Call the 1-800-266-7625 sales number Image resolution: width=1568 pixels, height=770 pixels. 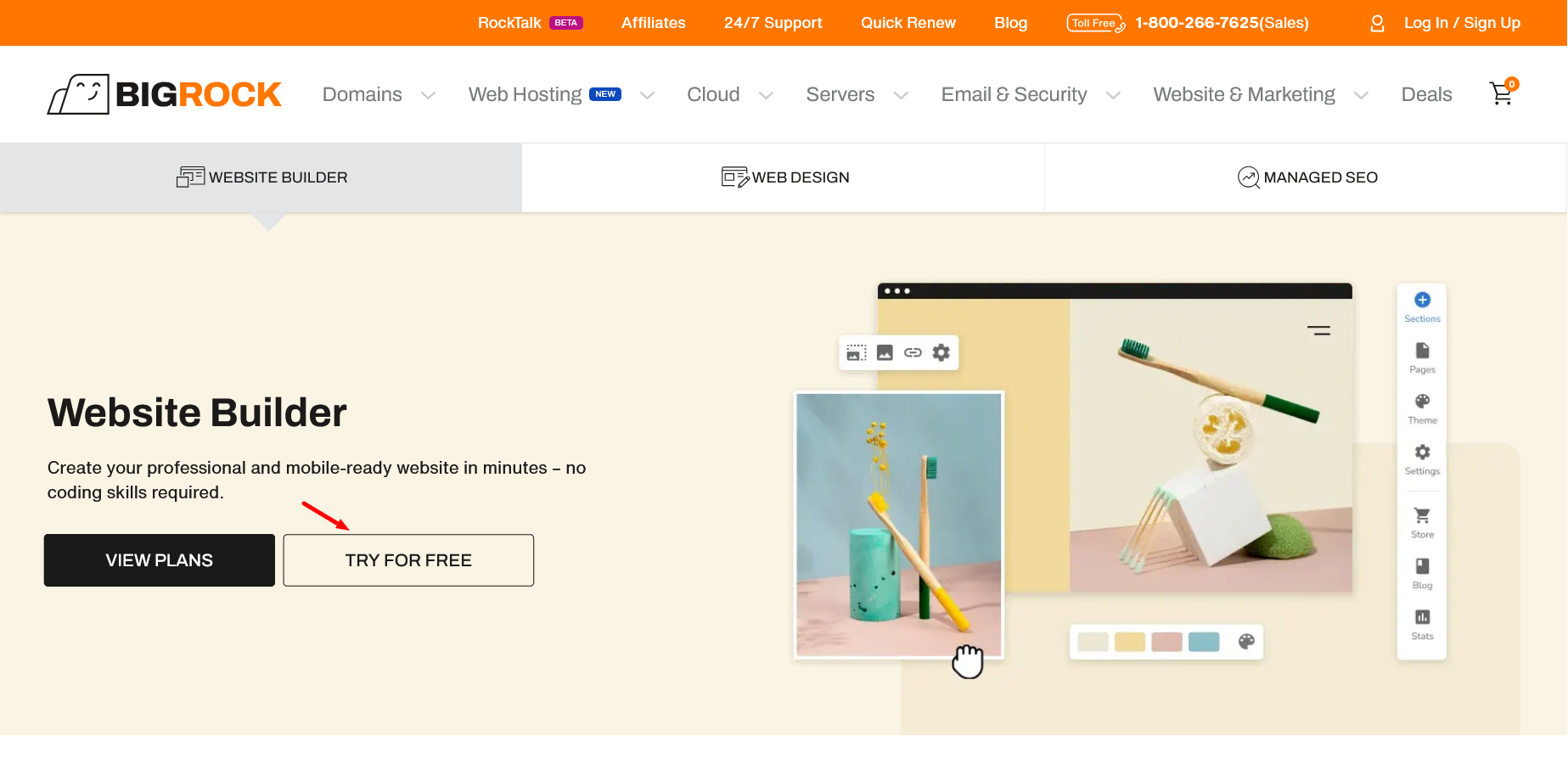point(1222,23)
